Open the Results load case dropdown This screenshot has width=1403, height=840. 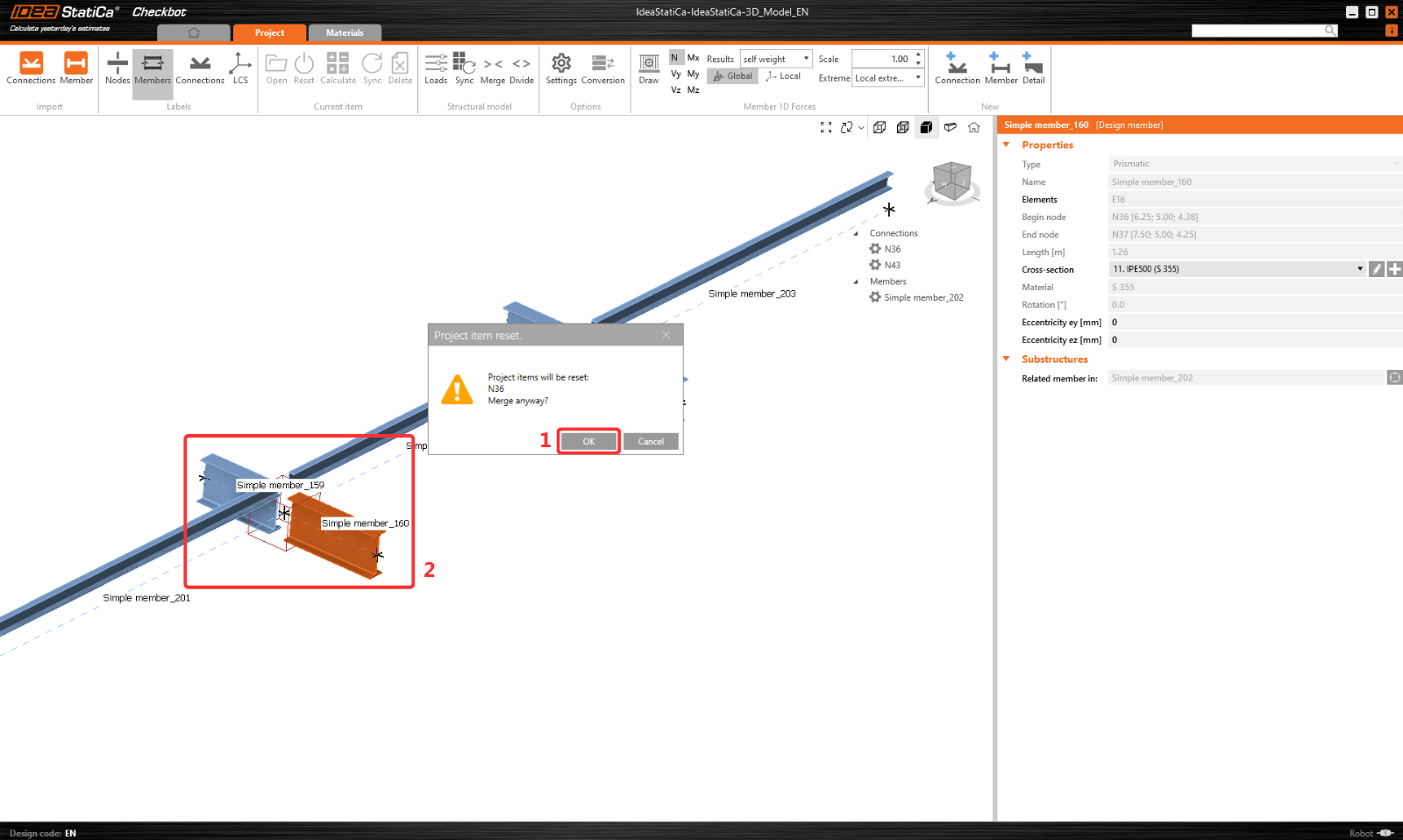pyautogui.click(x=776, y=59)
